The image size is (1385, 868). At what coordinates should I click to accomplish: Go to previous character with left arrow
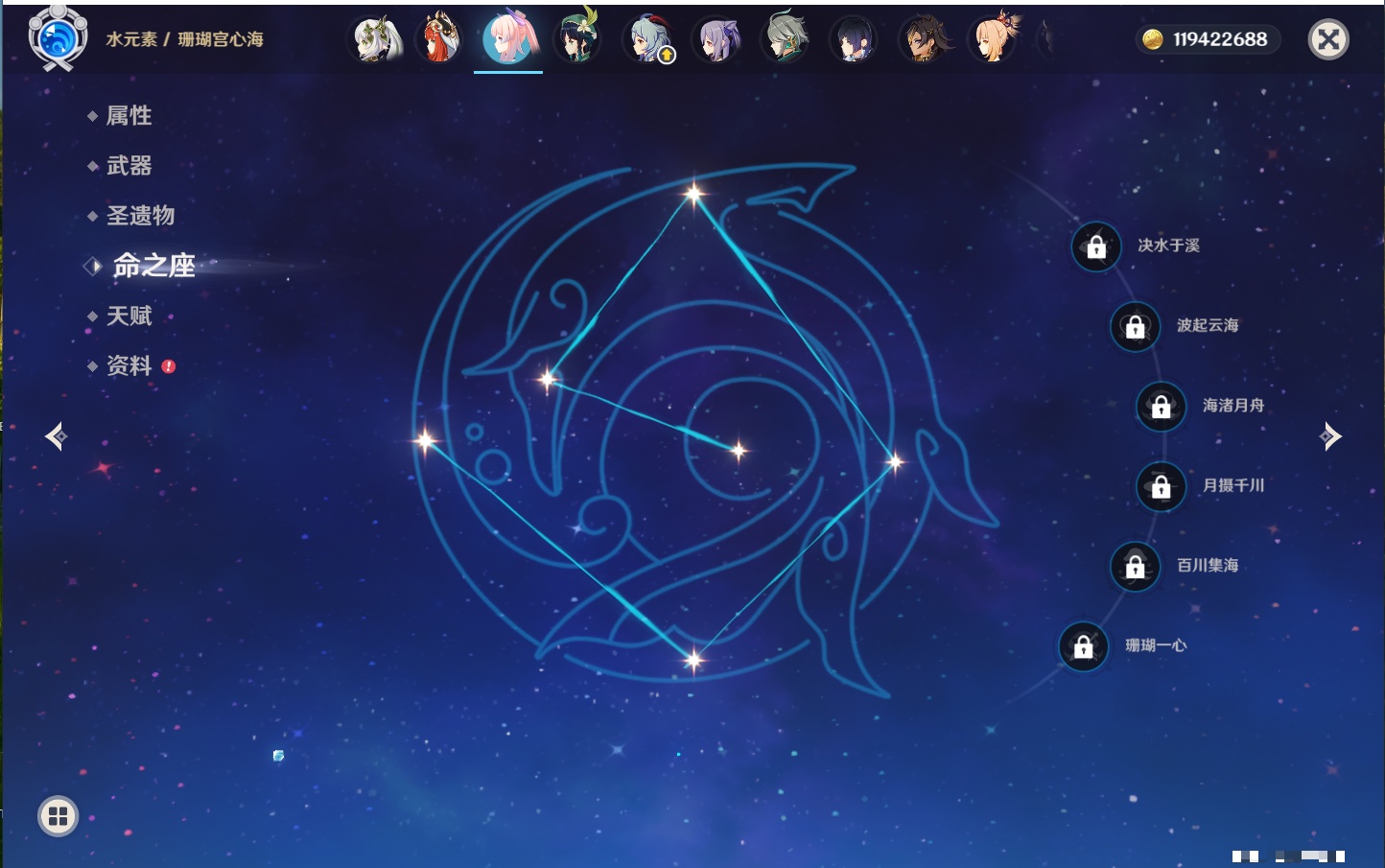[x=56, y=436]
